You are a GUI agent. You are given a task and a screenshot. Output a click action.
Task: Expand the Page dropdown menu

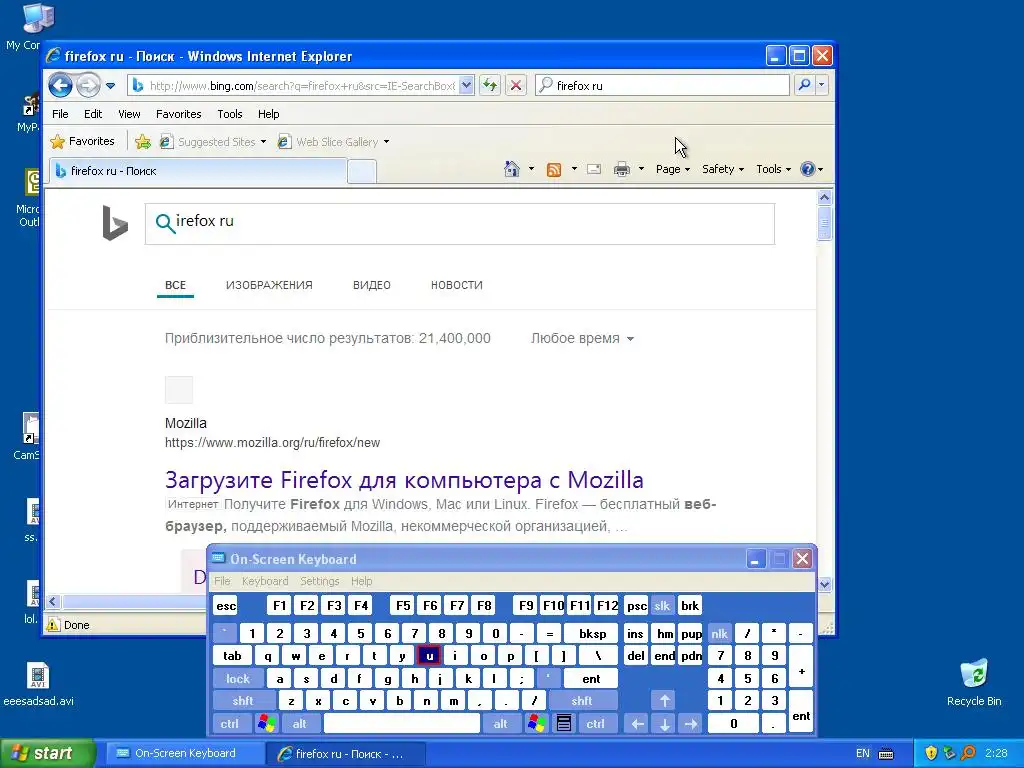pos(673,169)
